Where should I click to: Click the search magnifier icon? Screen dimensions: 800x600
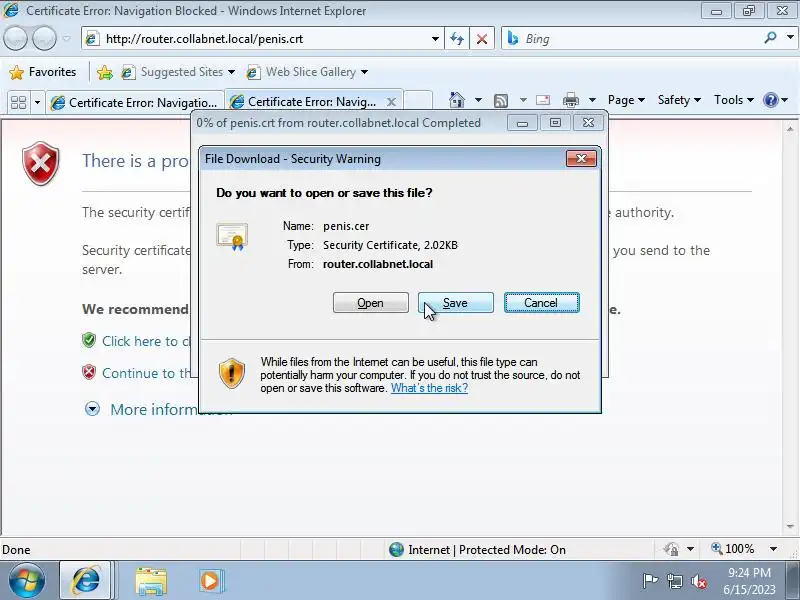pos(770,38)
